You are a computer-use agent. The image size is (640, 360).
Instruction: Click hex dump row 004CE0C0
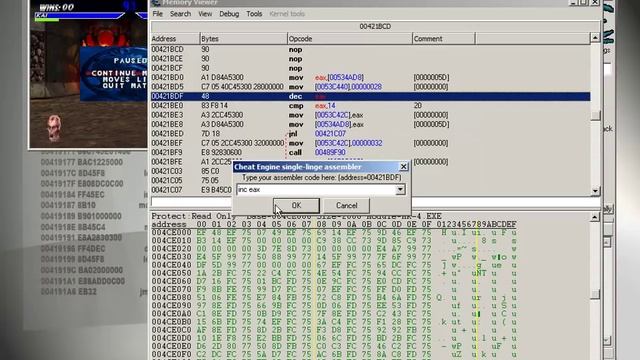click(x=334, y=330)
